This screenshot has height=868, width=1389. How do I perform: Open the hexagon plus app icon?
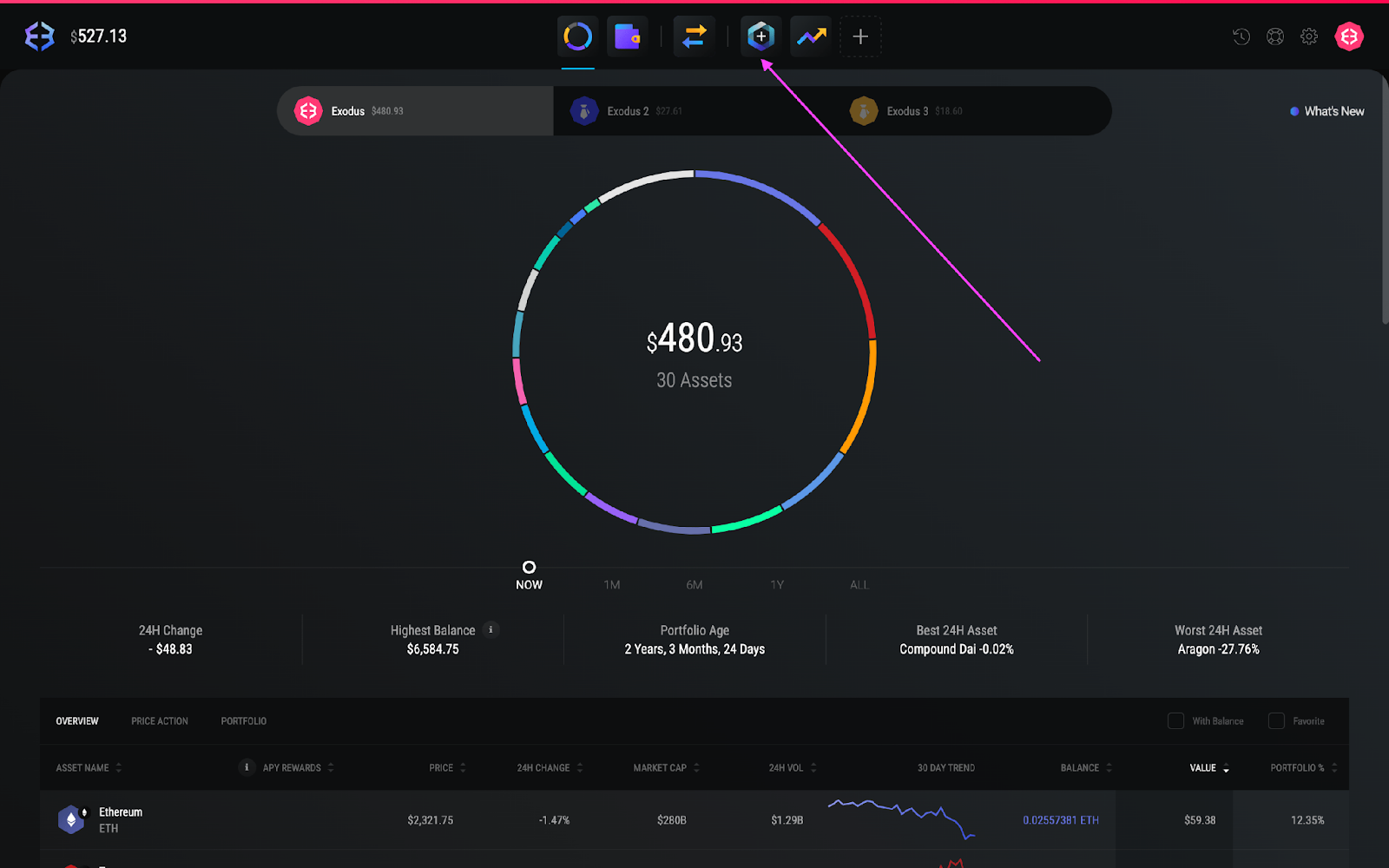coord(761,36)
